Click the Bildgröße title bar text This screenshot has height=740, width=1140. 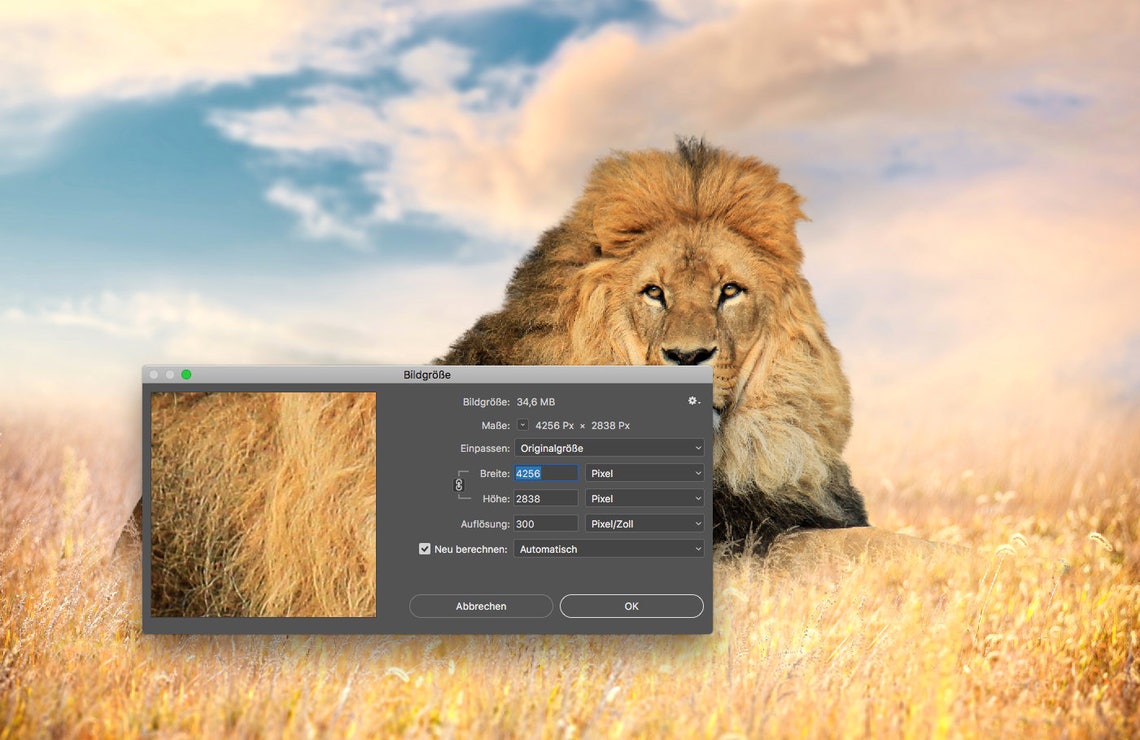(428, 375)
